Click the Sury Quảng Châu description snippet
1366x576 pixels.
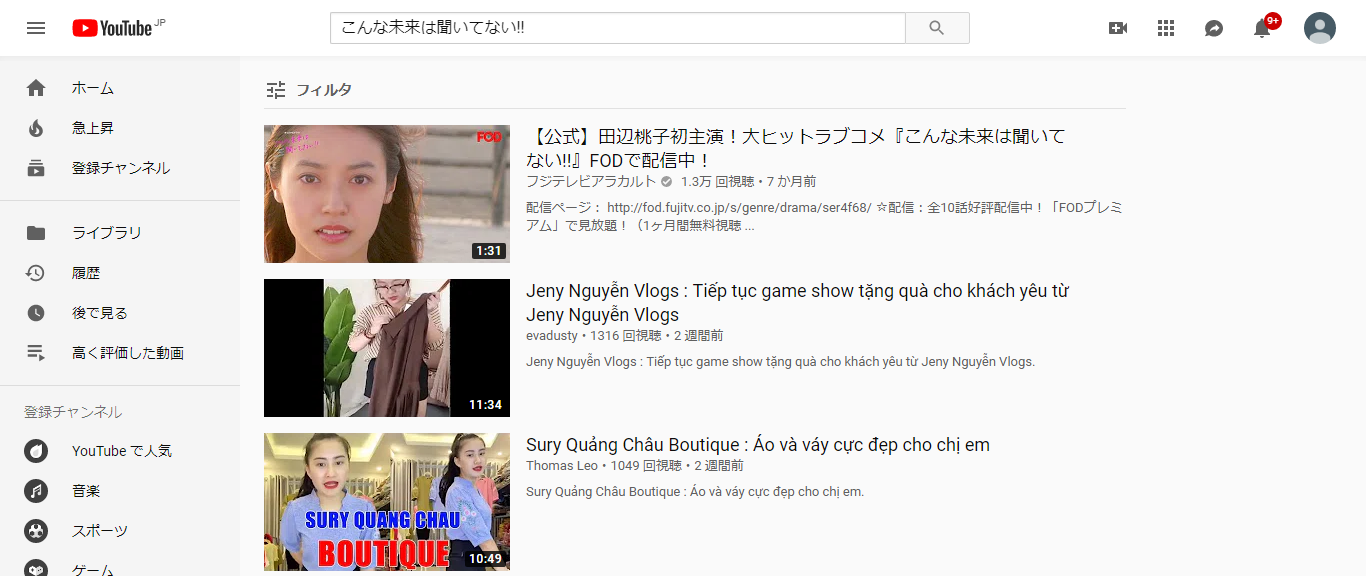695,492
